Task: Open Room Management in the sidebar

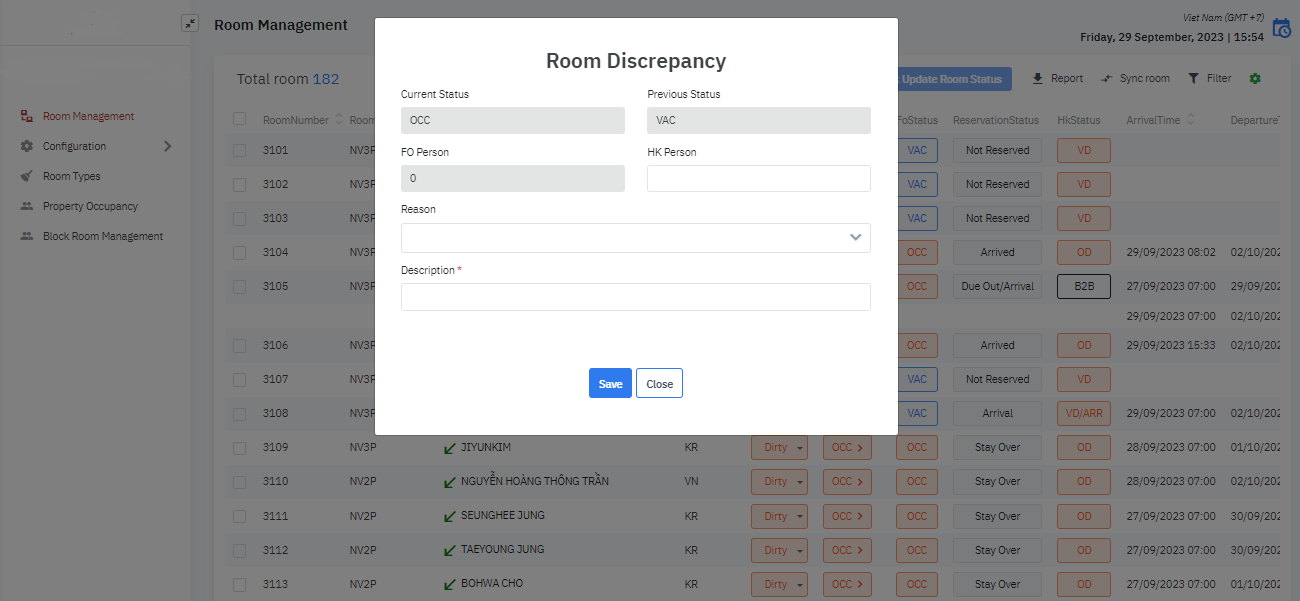Action: click(88, 116)
